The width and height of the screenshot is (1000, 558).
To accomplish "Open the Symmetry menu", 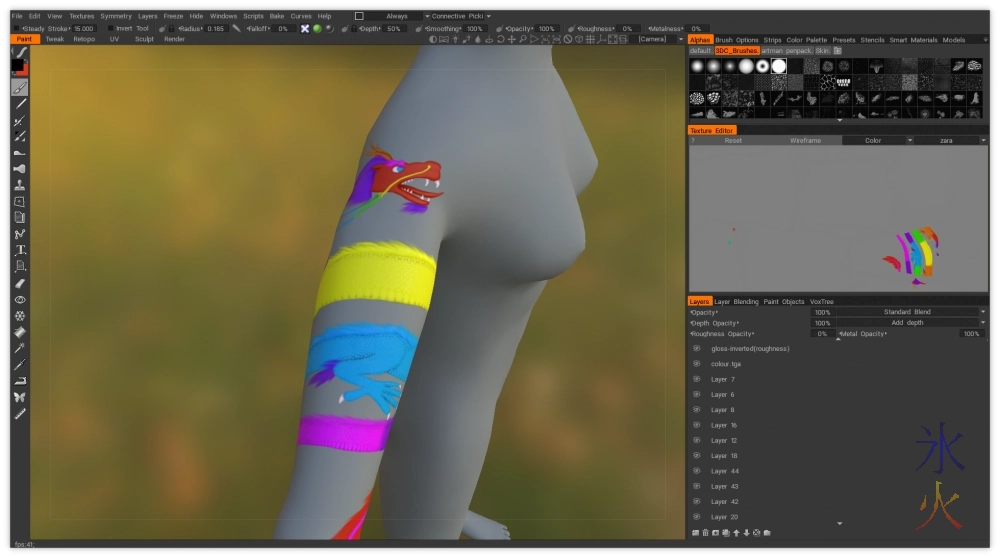I will 116,16.
